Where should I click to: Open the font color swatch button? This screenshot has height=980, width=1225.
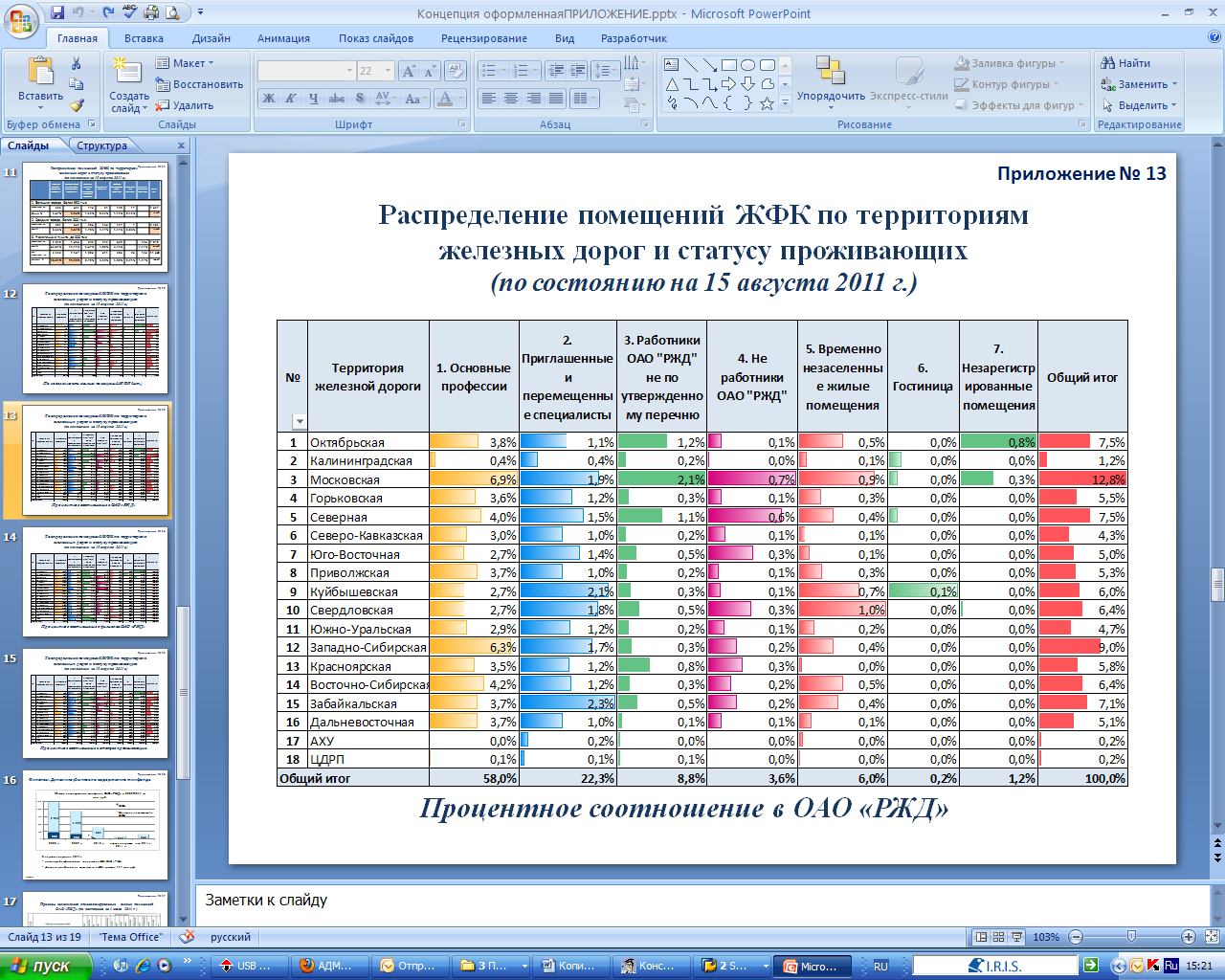click(x=445, y=98)
